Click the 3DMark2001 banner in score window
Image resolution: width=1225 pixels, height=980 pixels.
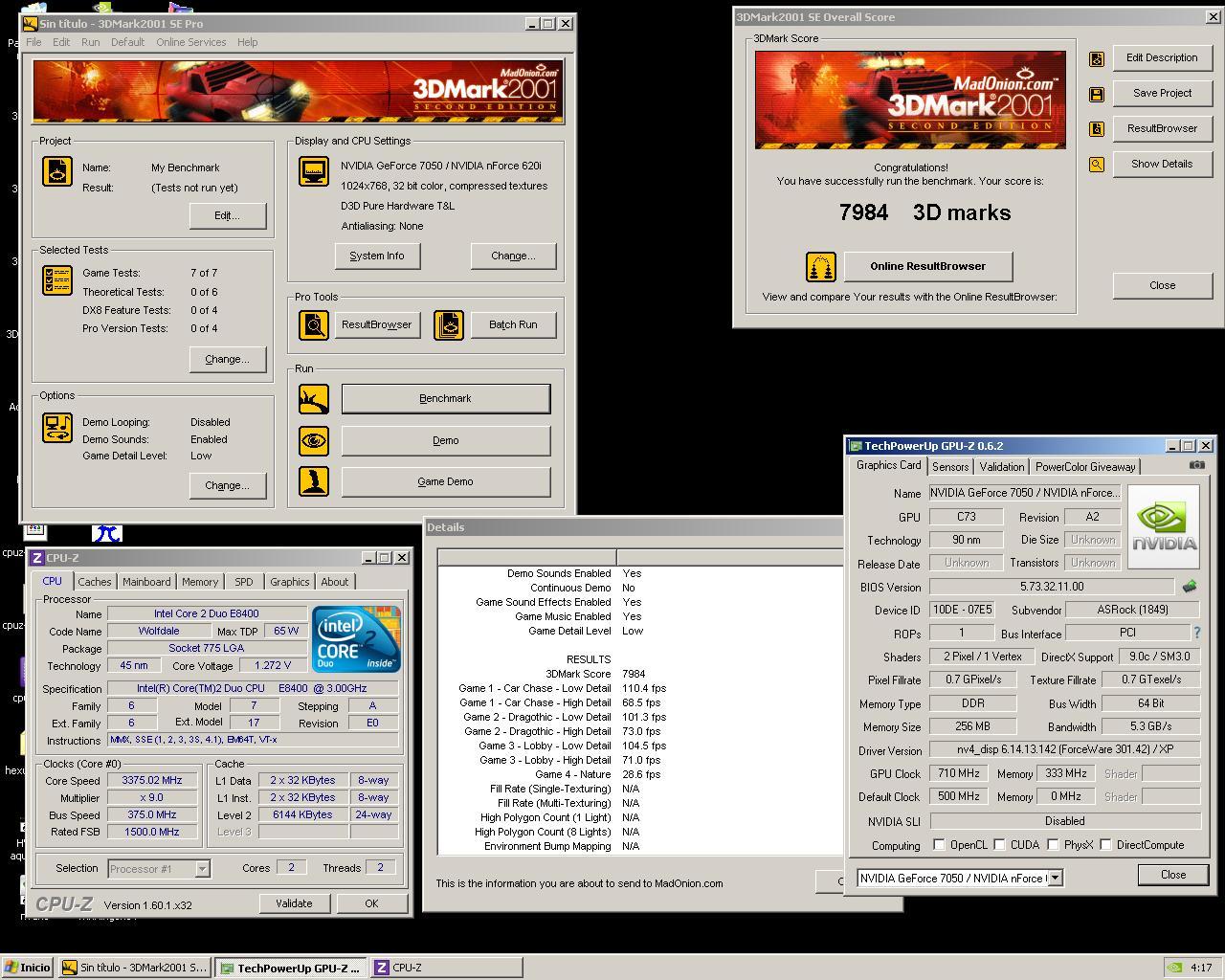(x=910, y=100)
